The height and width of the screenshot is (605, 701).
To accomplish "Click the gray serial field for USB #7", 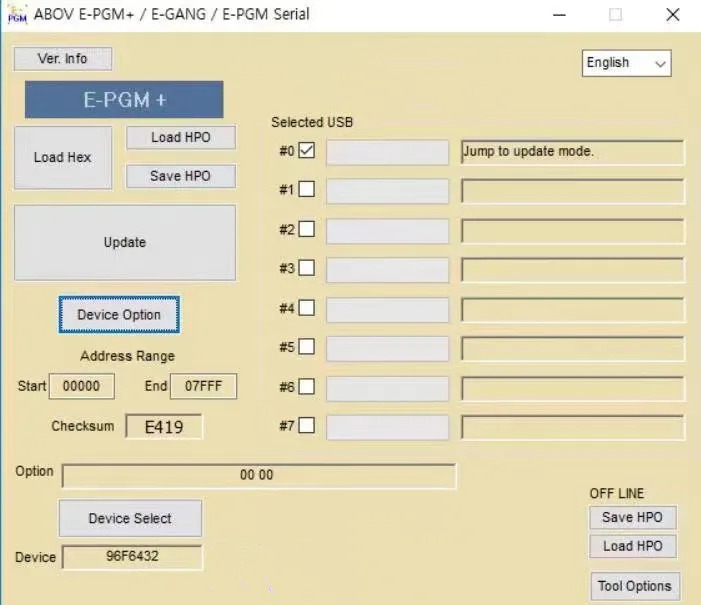I will pos(387,427).
